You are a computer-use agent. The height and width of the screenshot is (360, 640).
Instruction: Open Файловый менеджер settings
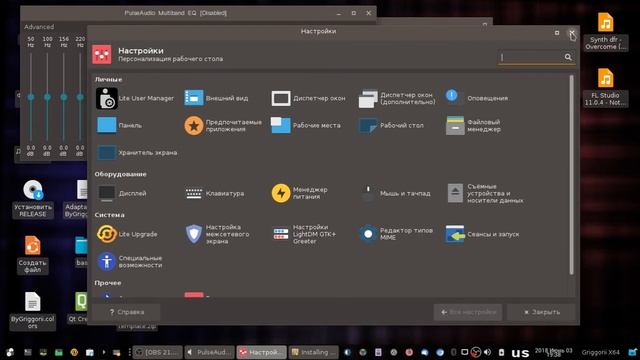tap(473, 125)
